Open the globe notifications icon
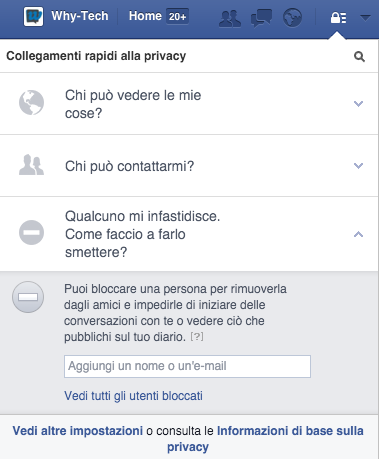 tap(292, 17)
